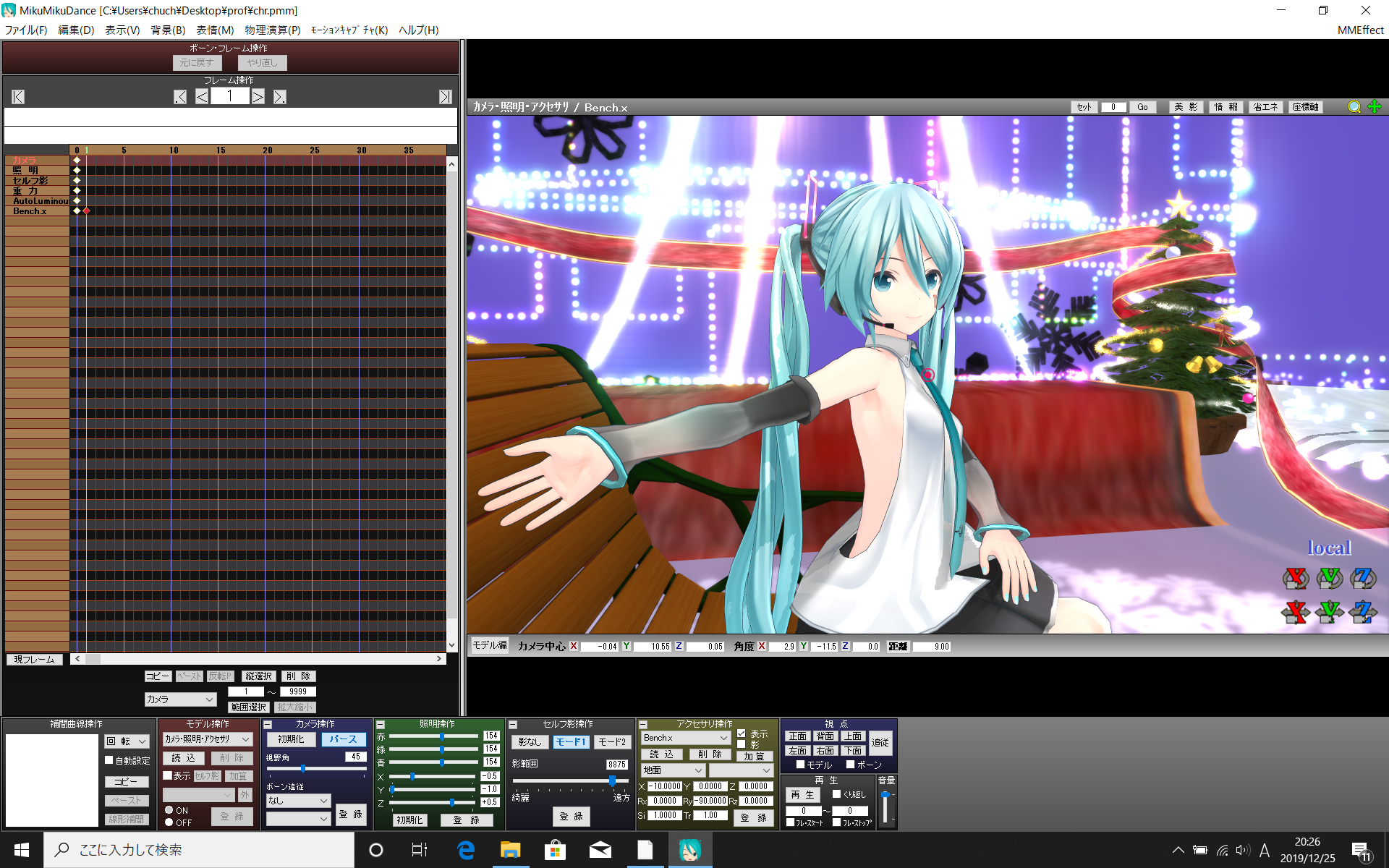The width and height of the screenshot is (1389, 868).
Task: Open 背景(B) menu
Action: [168, 30]
